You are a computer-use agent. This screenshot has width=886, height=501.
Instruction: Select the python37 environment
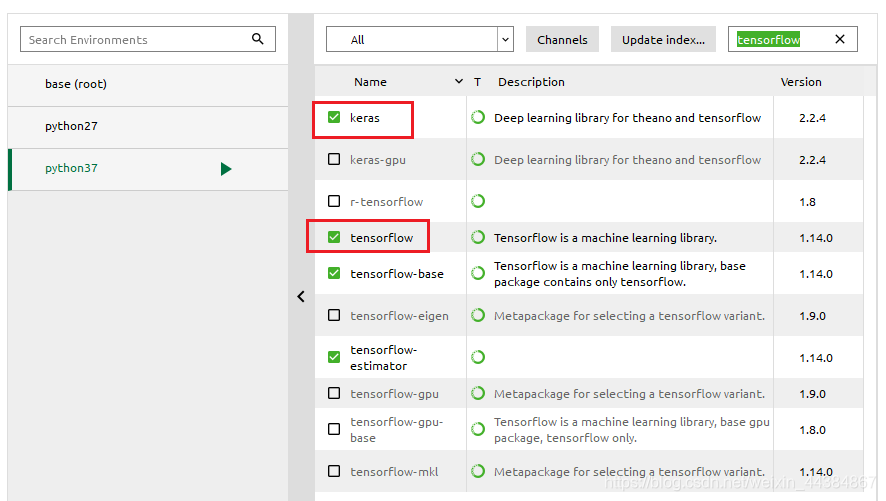148,169
